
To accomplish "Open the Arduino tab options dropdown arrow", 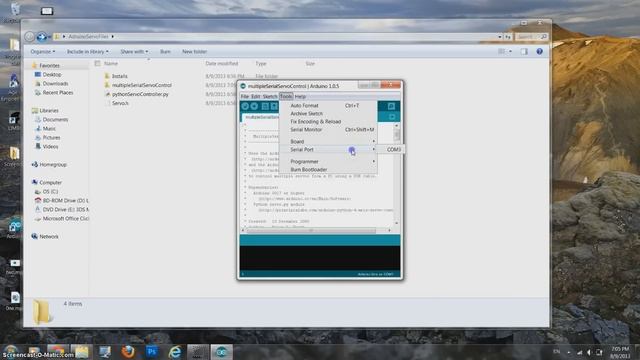I will pyautogui.click(x=391, y=117).
